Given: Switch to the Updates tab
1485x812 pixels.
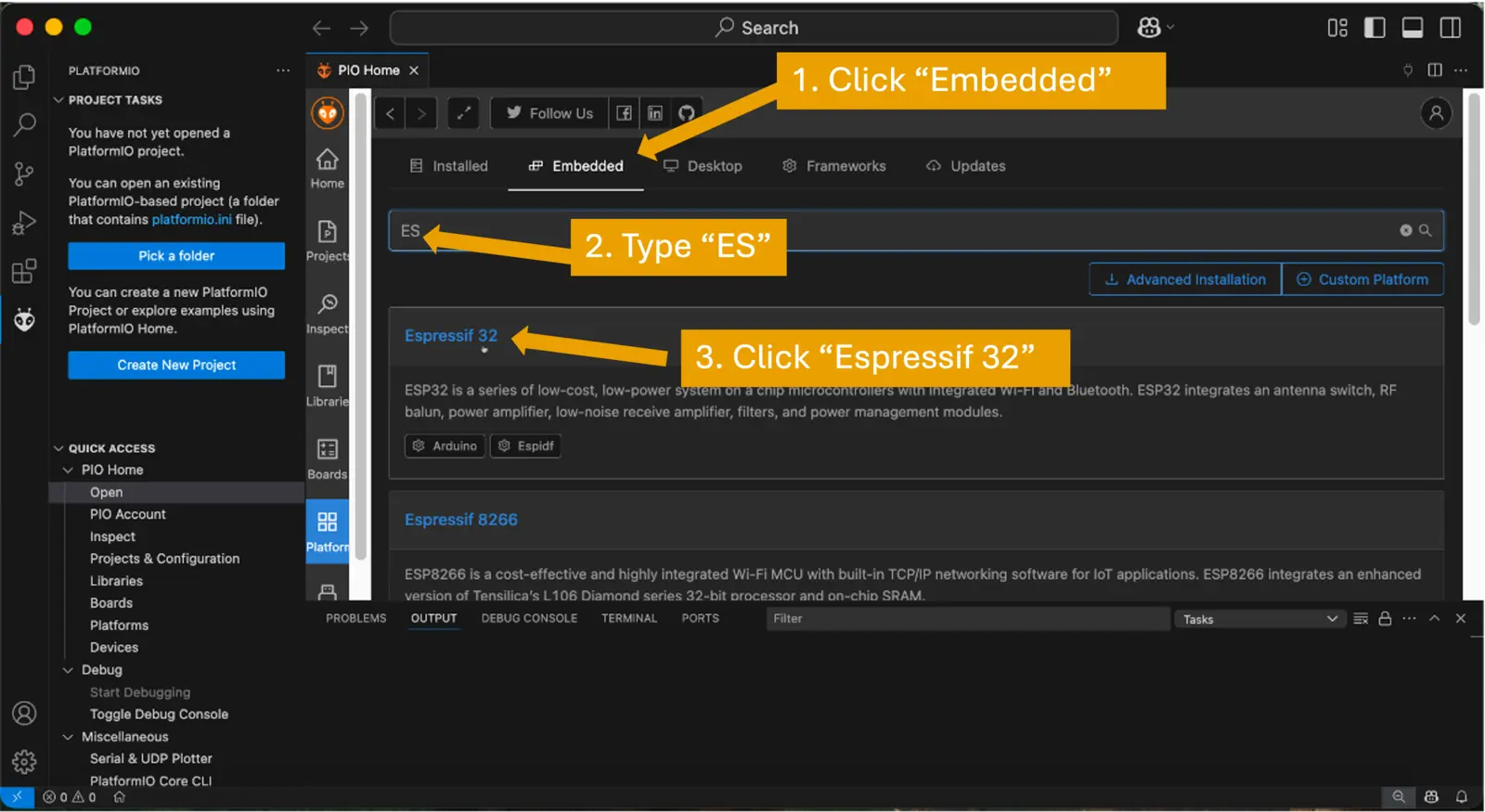Looking at the screenshot, I should pos(966,166).
